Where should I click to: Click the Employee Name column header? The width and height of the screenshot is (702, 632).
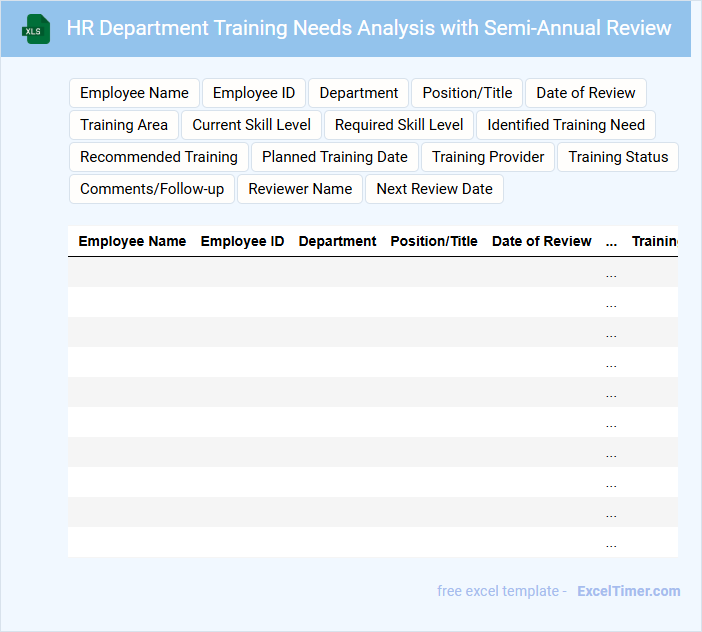point(132,241)
